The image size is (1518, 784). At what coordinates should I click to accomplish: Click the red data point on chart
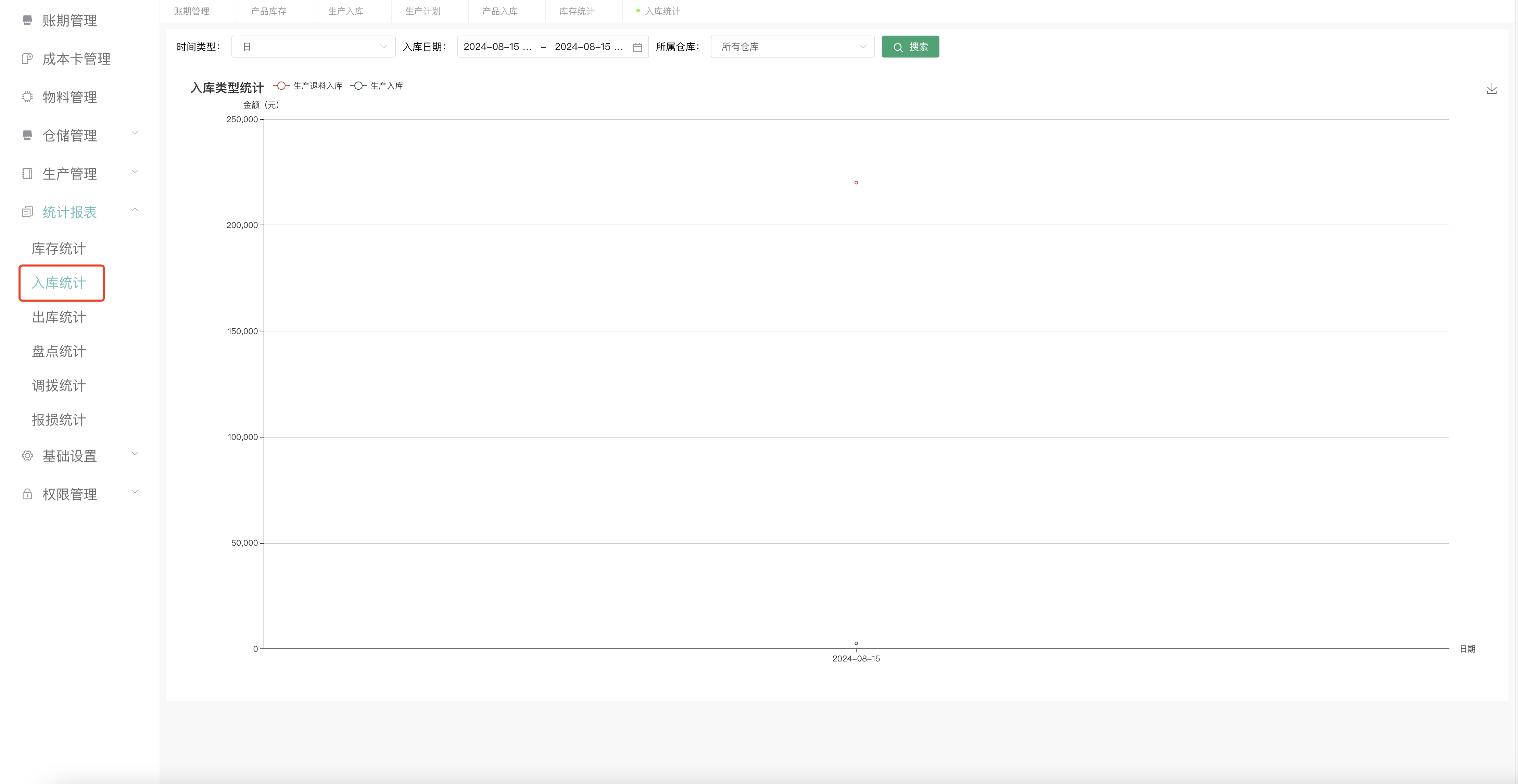(856, 183)
